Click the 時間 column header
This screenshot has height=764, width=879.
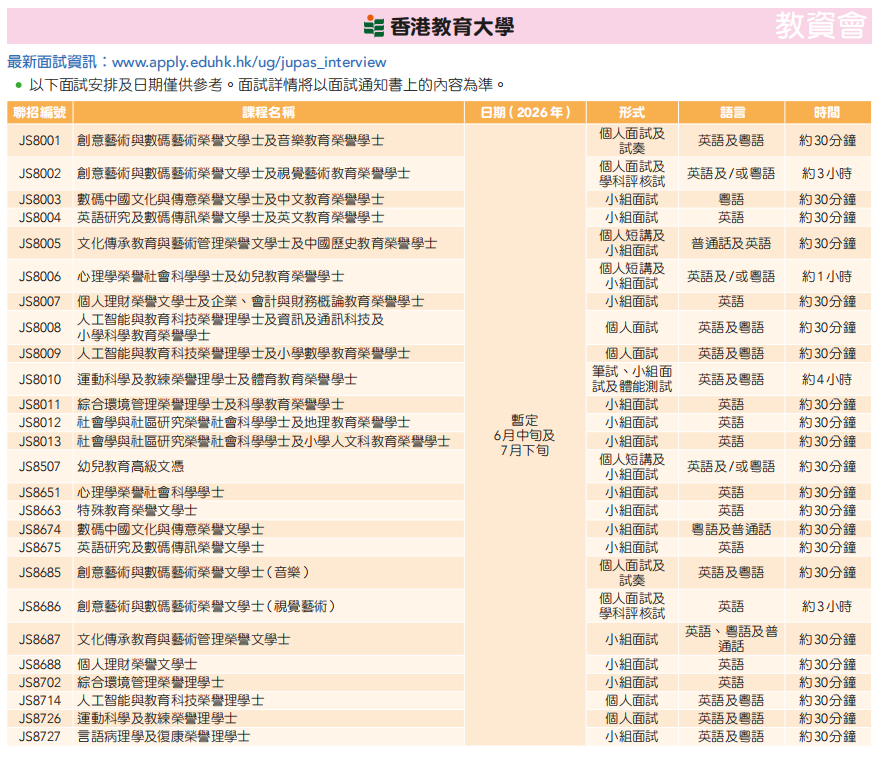[x=827, y=113]
